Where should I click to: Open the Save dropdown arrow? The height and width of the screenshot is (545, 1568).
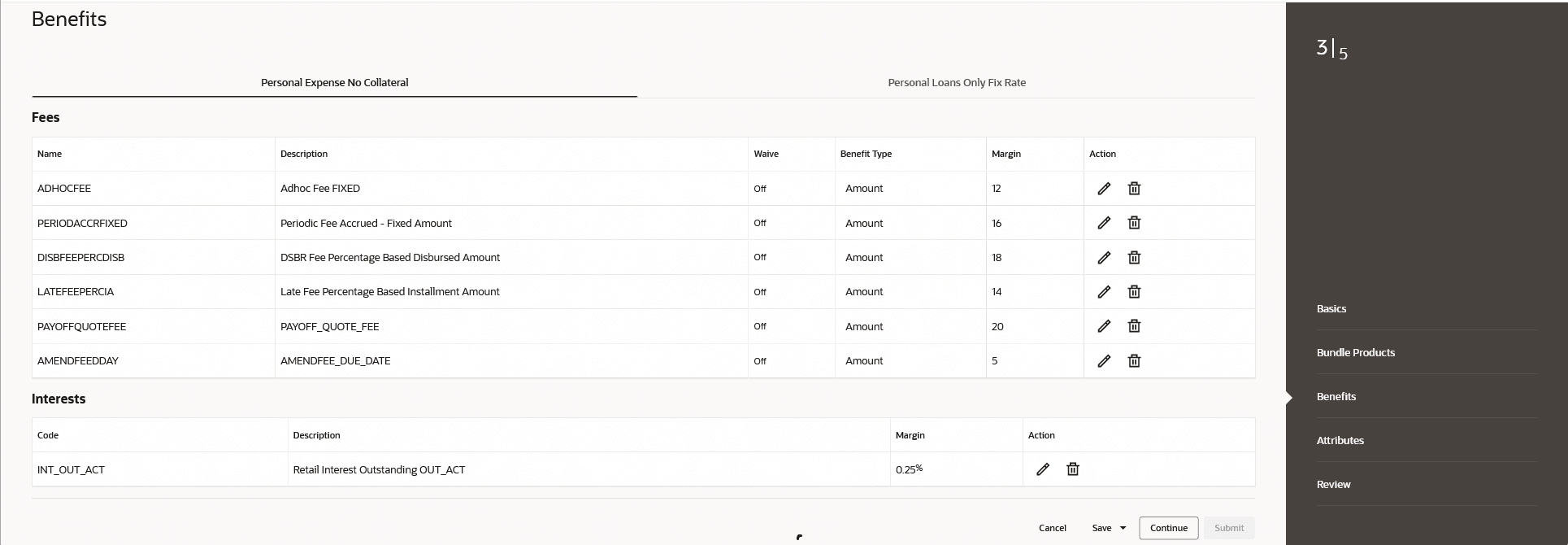1123,528
